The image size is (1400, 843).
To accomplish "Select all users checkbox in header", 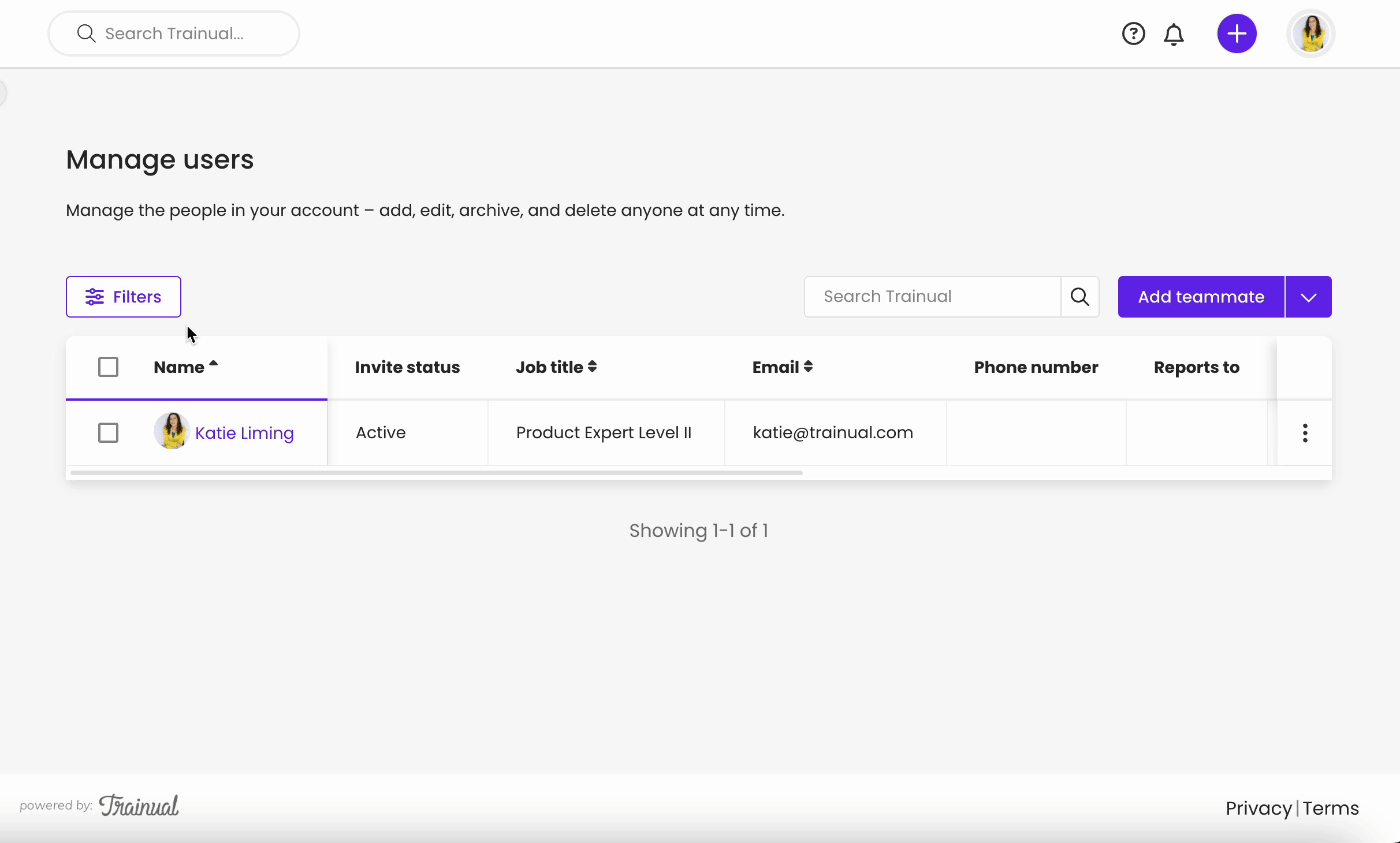I will tap(108, 367).
